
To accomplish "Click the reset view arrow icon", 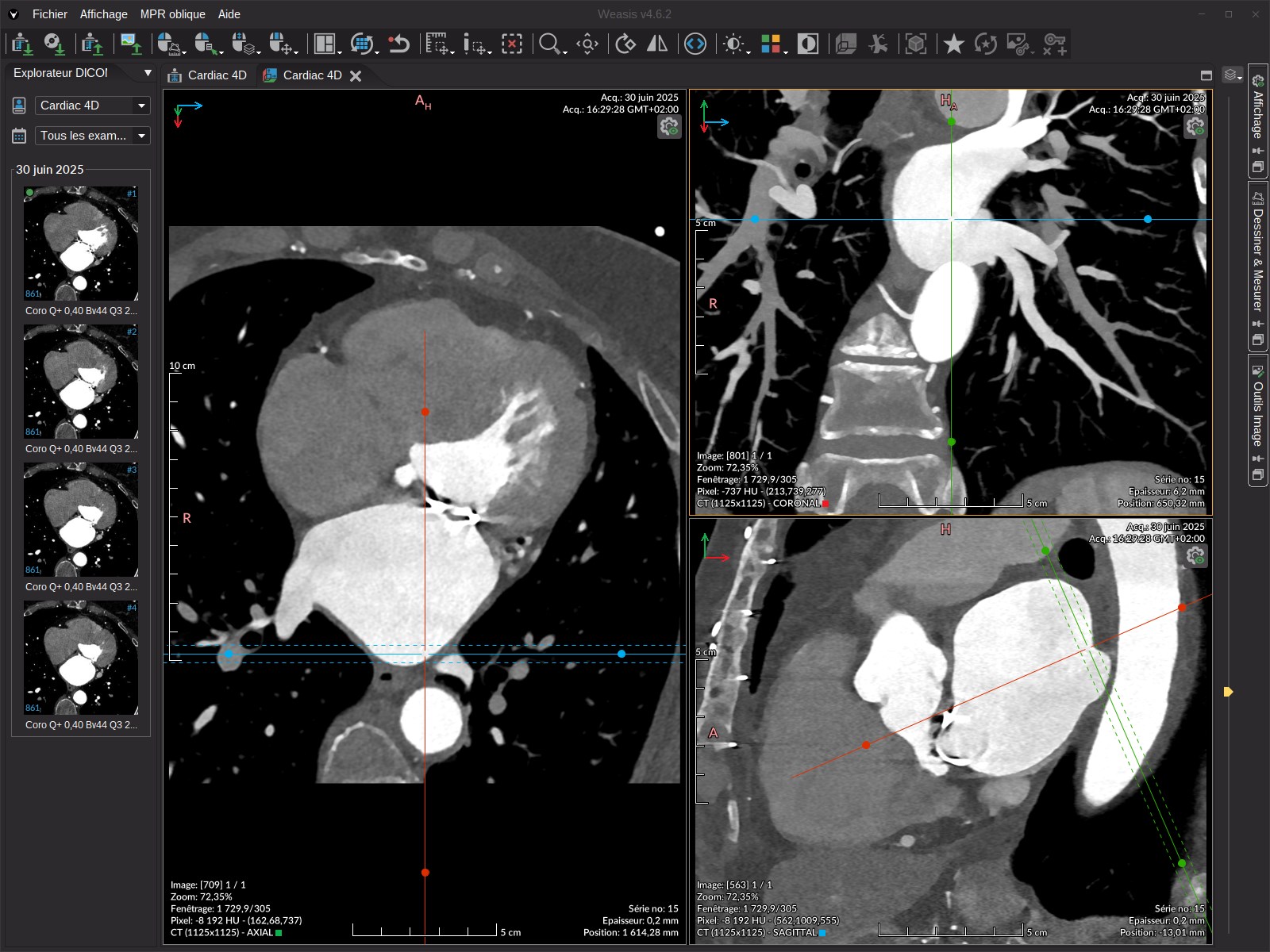I will (399, 44).
